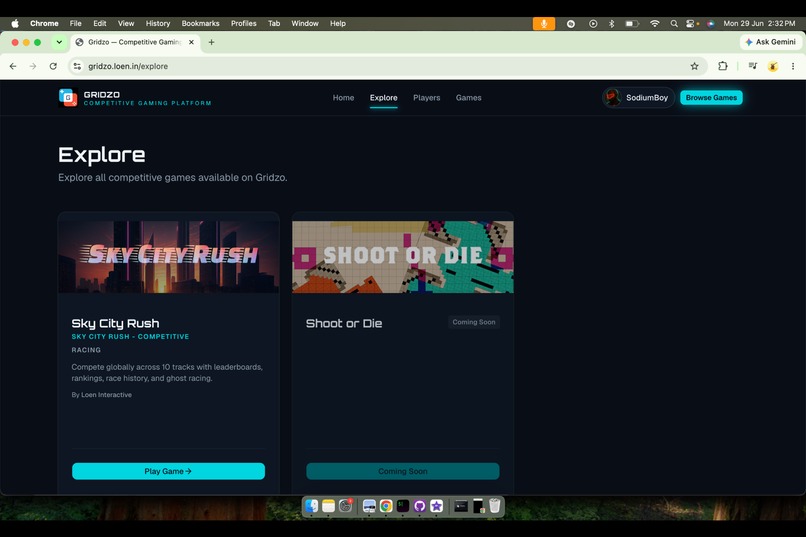Open the Chrome profile avatar
This screenshot has height=537, width=806.
click(x=773, y=66)
